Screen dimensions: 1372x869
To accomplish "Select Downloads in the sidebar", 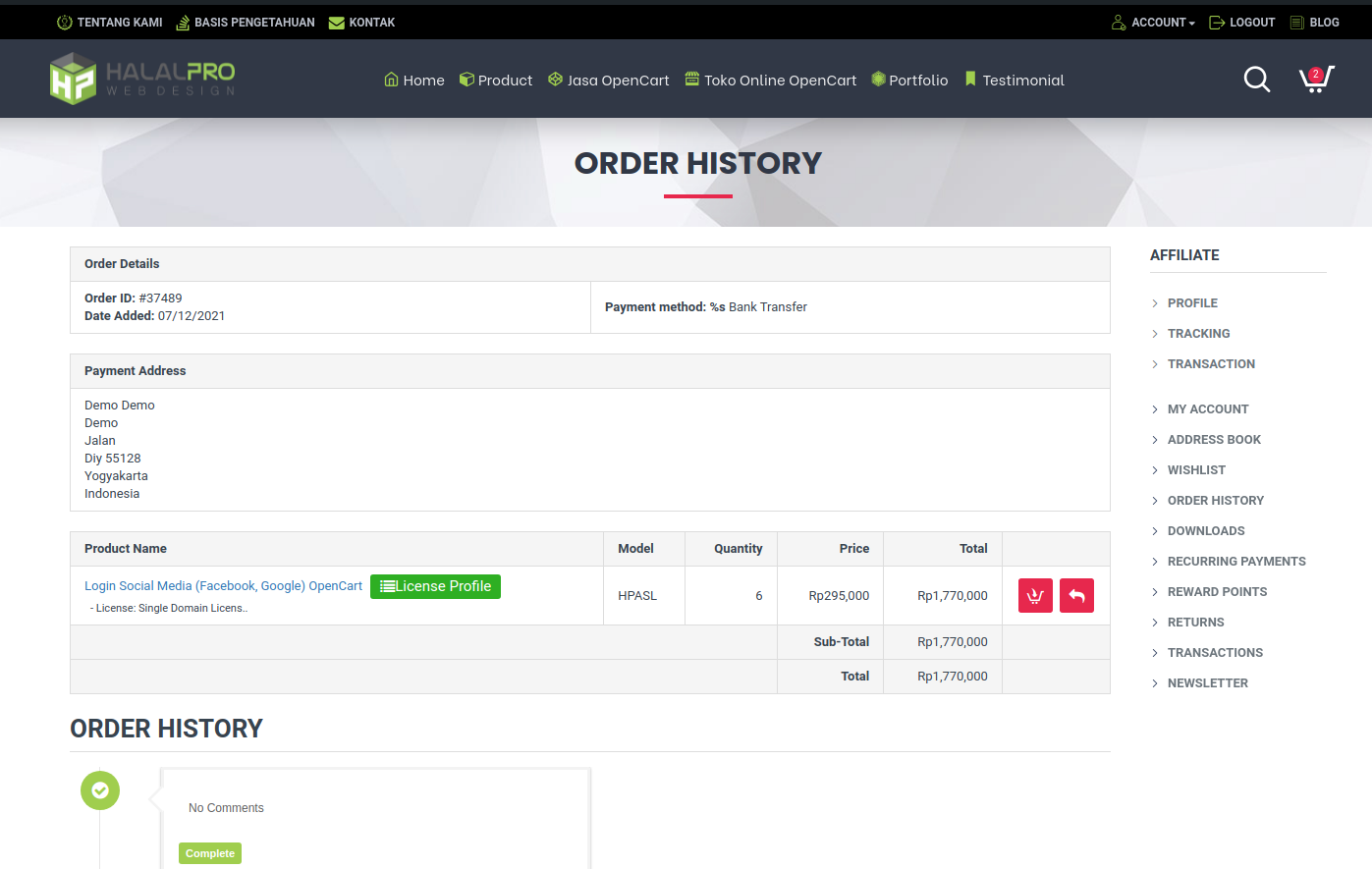I will coord(1205,531).
